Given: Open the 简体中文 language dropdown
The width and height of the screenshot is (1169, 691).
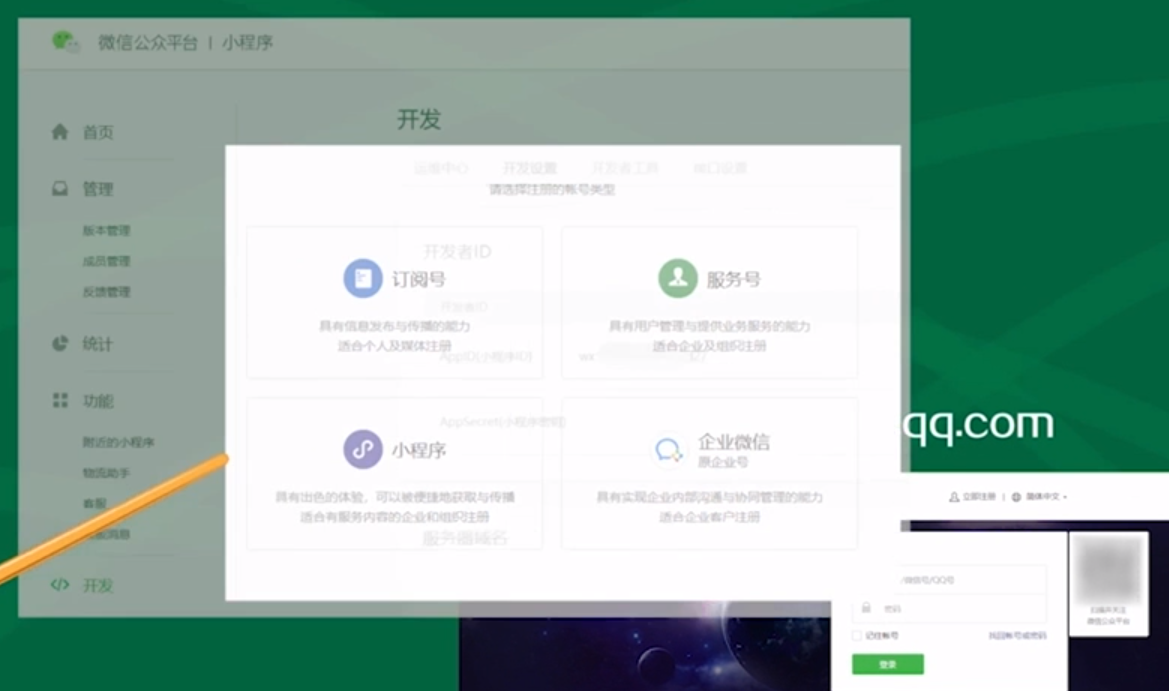Looking at the screenshot, I should pos(1040,497).
